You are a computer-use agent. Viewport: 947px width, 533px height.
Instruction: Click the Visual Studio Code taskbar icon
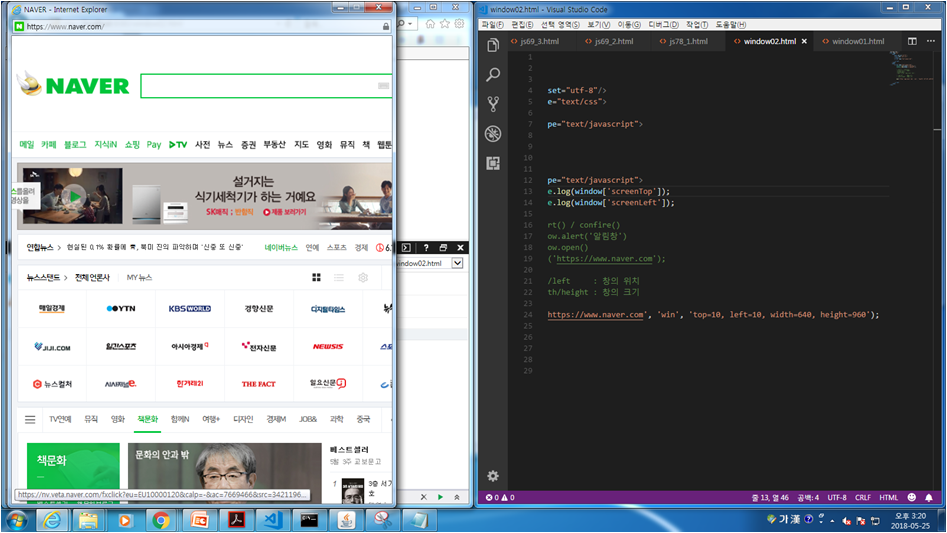273,520
